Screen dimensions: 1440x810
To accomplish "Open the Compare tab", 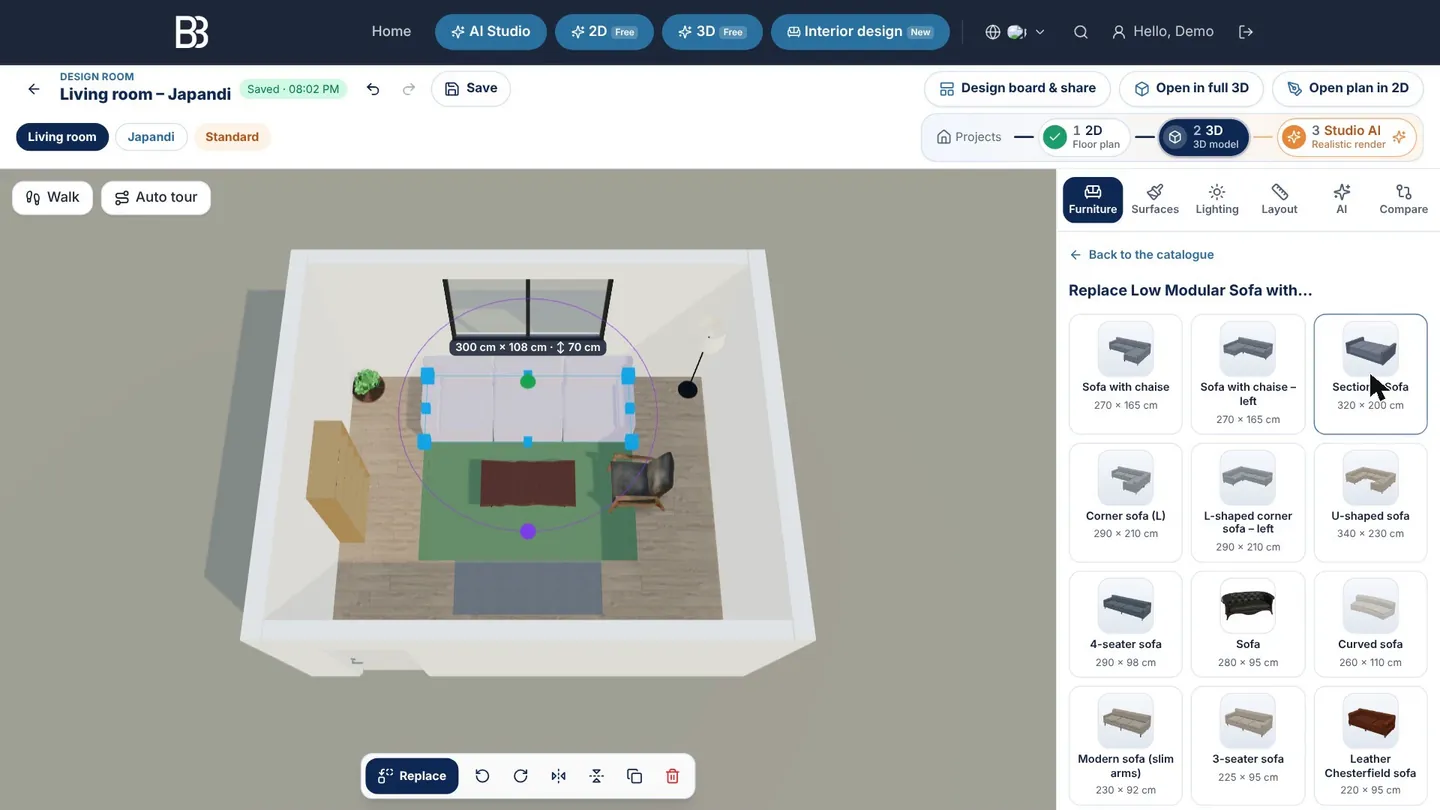I will click(x=1403, y=199).
